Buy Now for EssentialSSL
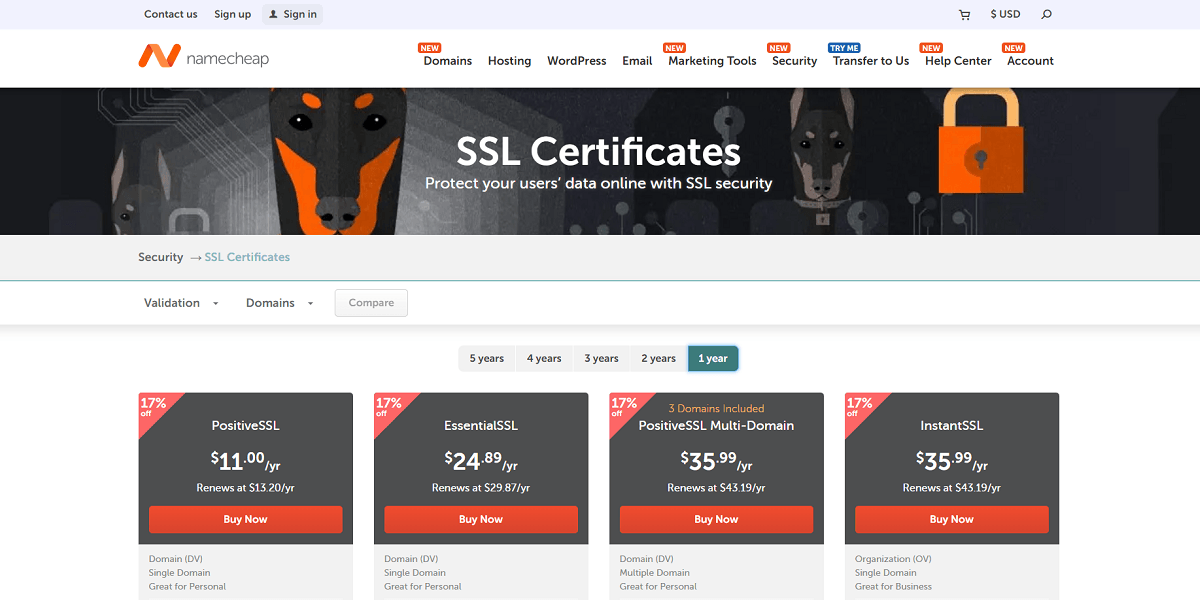This screenshot has height=600, width=1200. point(481,519)
